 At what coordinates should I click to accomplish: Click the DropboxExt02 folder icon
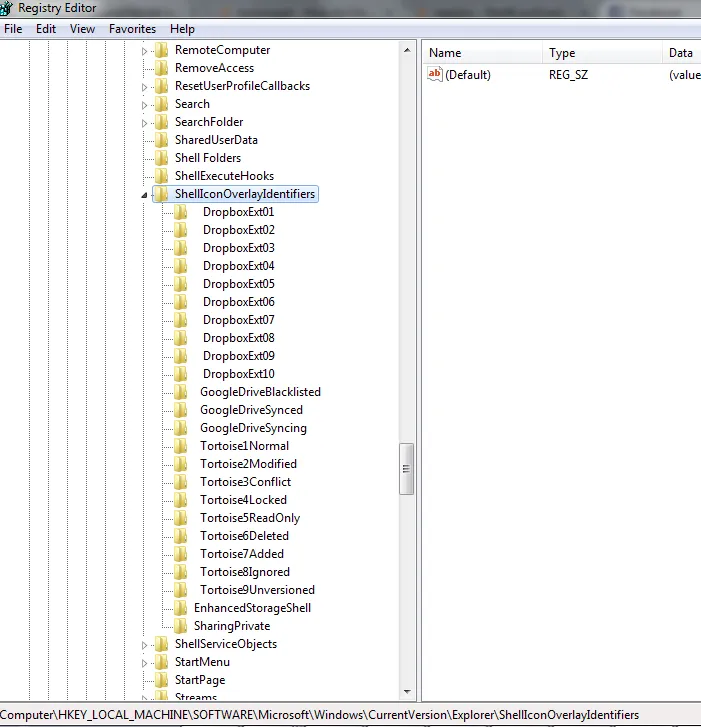180,230
